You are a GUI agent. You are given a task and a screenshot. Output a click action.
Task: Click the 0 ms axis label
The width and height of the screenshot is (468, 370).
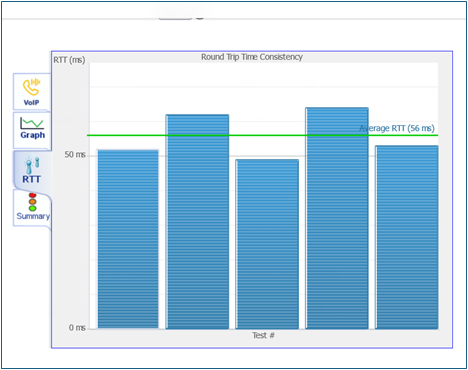(x=77, y=328)
